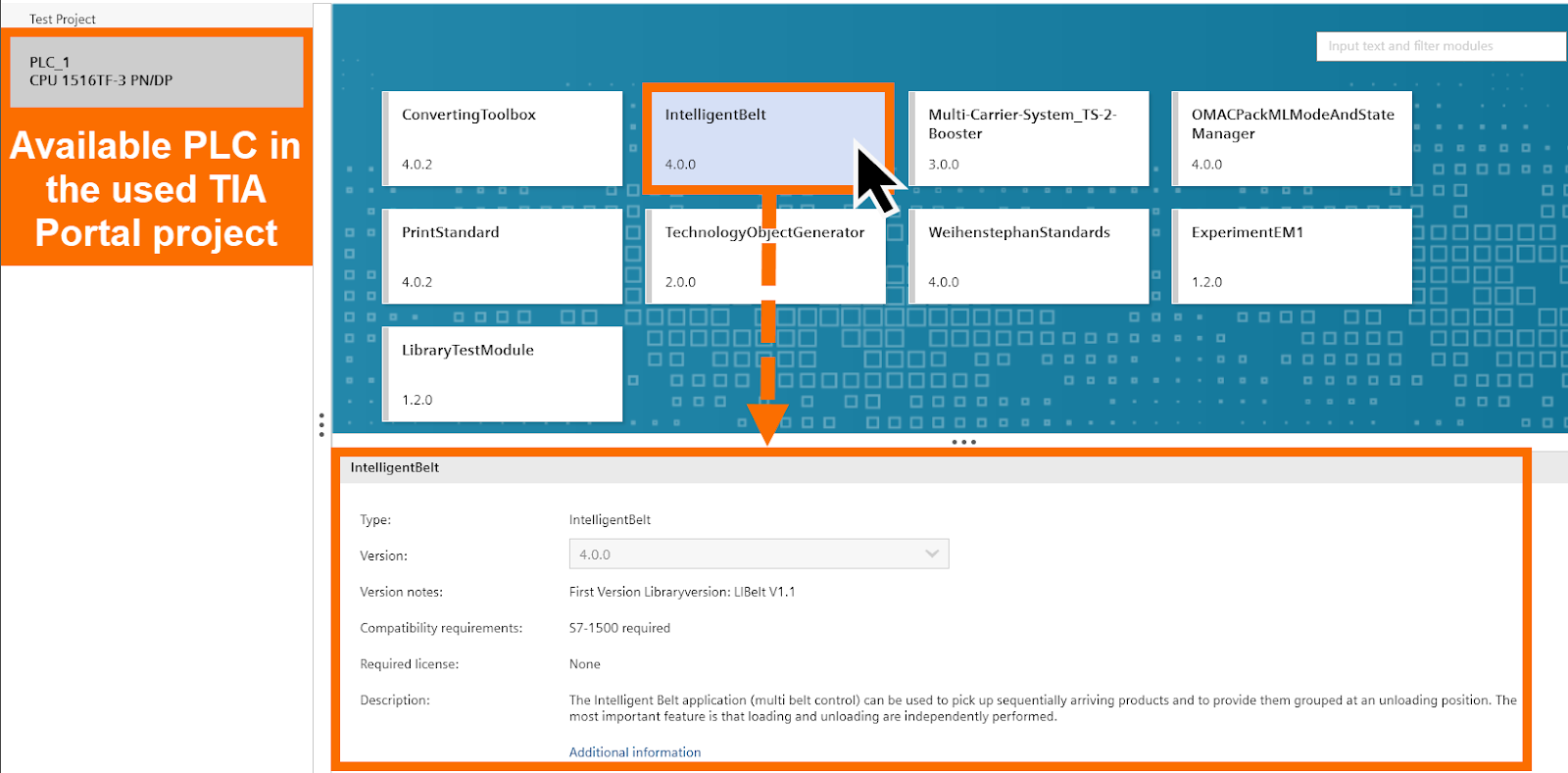
Task: Click the Intelligent Belt description paragraph
Action: point(1043,708)
